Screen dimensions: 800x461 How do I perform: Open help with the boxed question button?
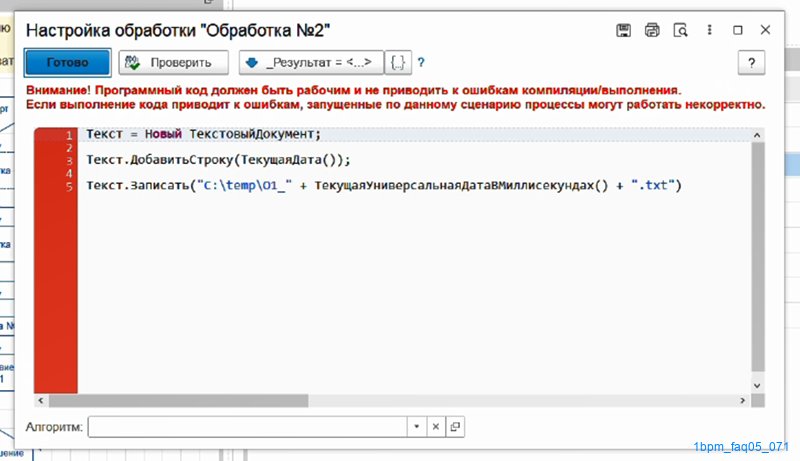pos(751,63)
